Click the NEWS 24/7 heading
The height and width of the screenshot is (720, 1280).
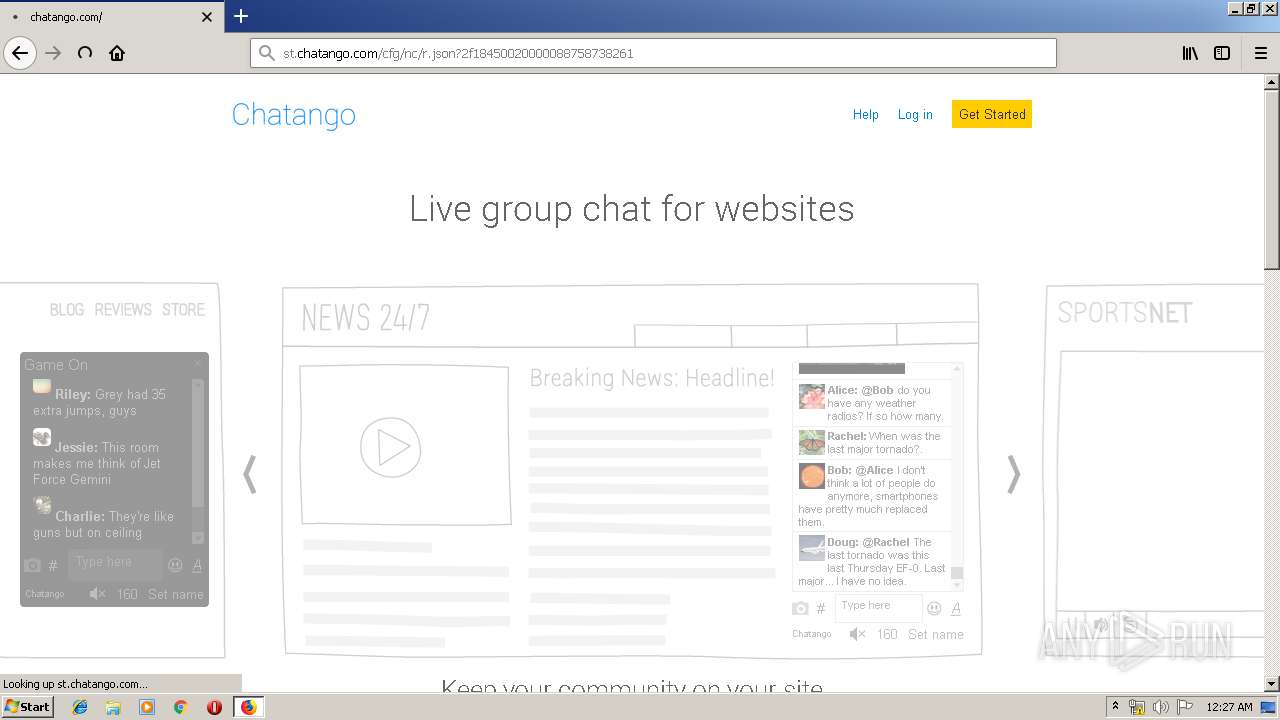[x=366, y=318]
